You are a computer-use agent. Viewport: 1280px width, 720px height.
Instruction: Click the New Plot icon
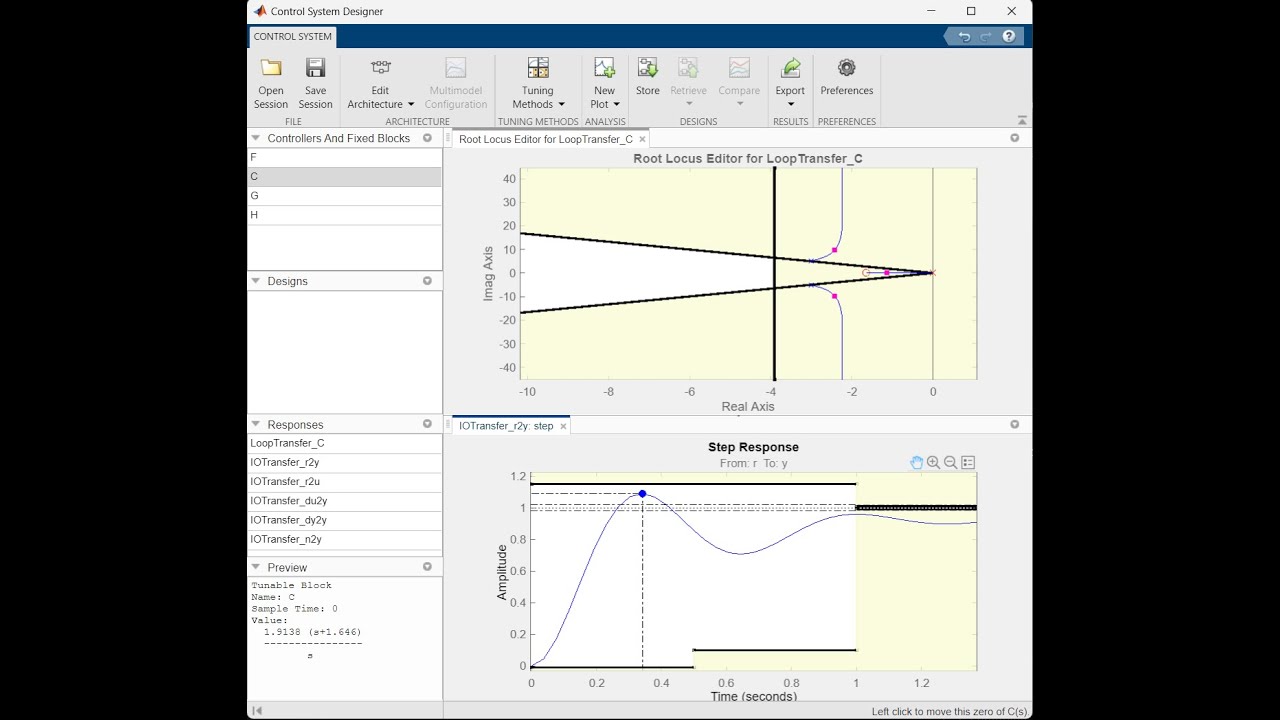pyautogui.click(x=604, y=68)
